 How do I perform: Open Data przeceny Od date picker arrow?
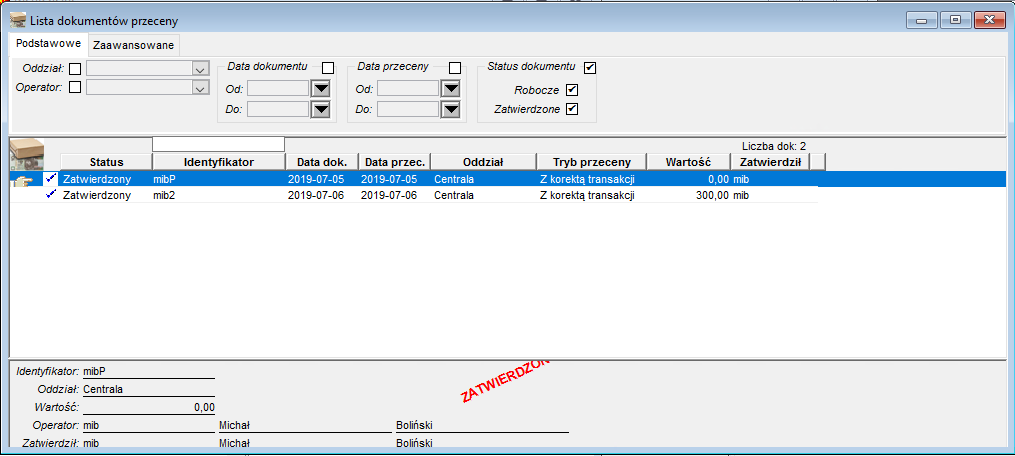pos(450,89)
